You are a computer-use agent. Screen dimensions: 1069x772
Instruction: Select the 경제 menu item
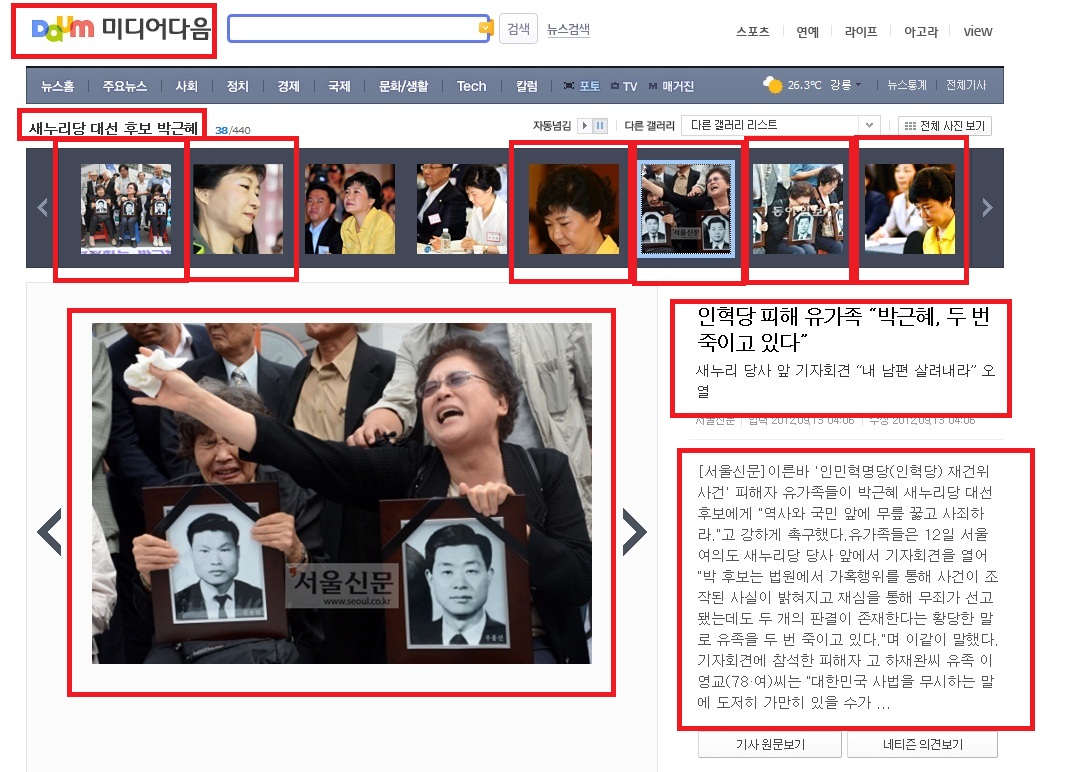(x=288, y=86)
